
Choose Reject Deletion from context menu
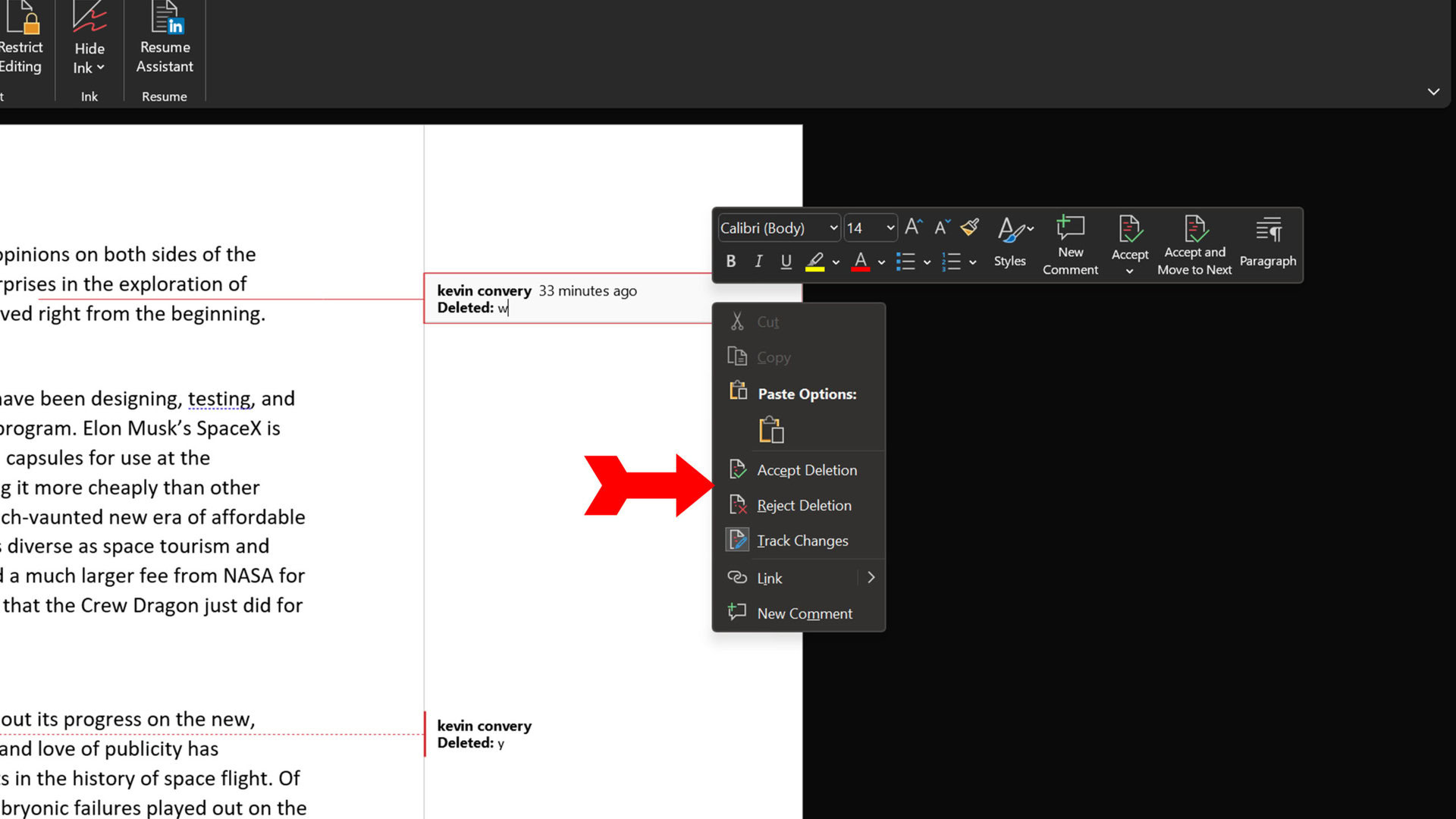803,505
